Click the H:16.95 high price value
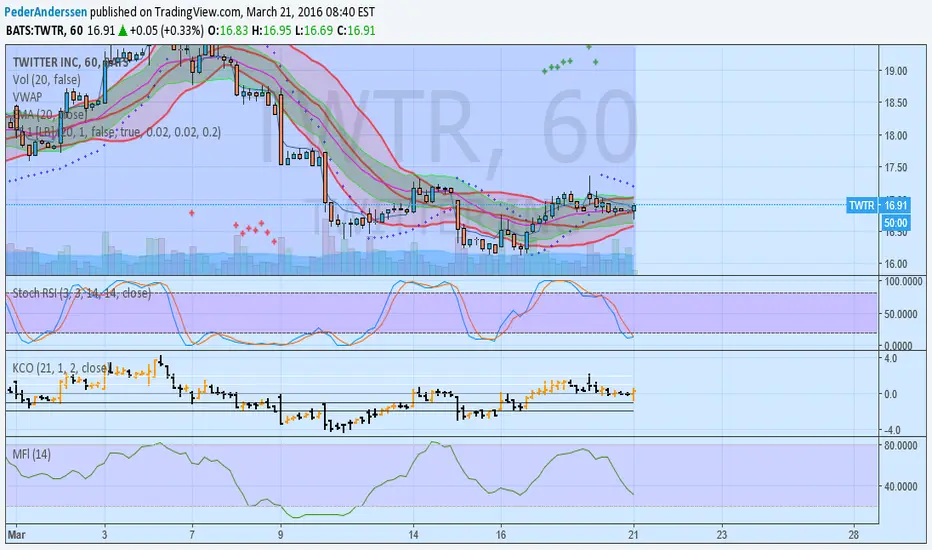This screenshot has width=932, height=550. pyautogui.click(x=271, y=30)
